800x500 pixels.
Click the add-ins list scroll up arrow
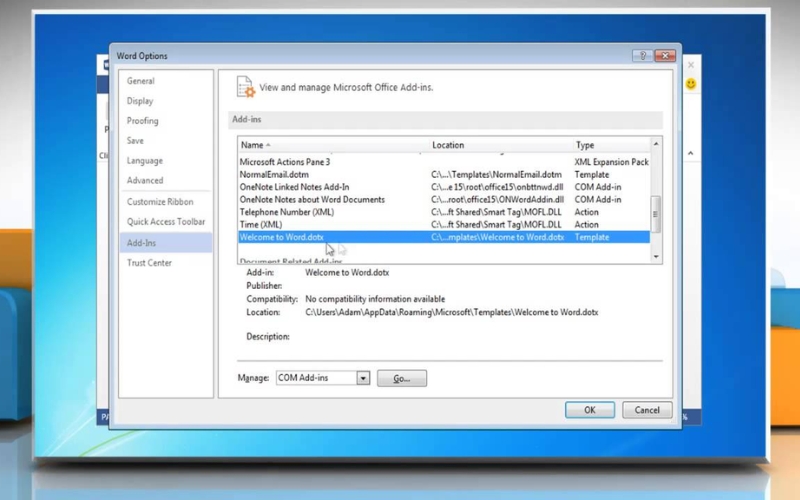[656, 144]
